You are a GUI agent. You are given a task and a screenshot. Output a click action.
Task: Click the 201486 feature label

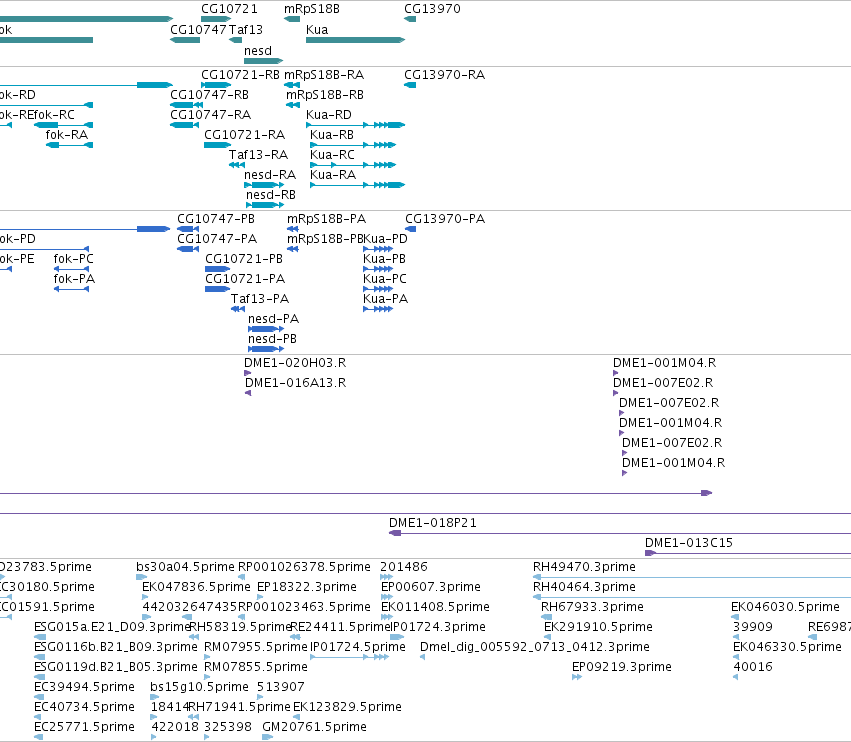(x=404, y=567)
